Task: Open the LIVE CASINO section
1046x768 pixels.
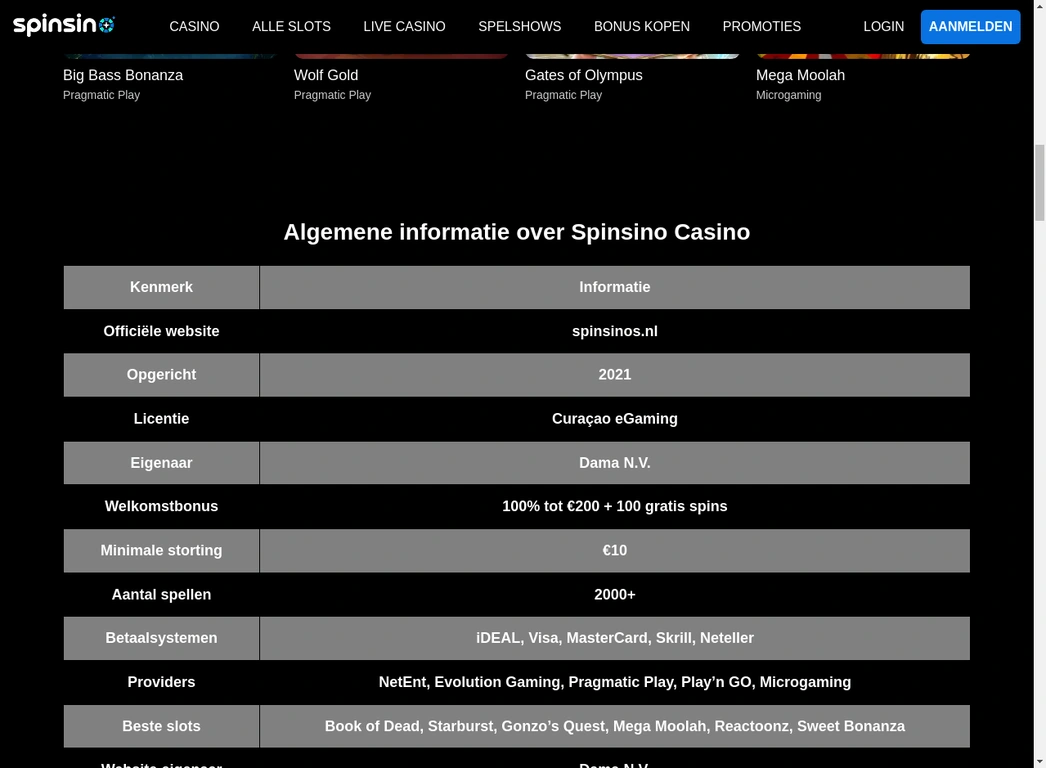Action: coord(404,26)
